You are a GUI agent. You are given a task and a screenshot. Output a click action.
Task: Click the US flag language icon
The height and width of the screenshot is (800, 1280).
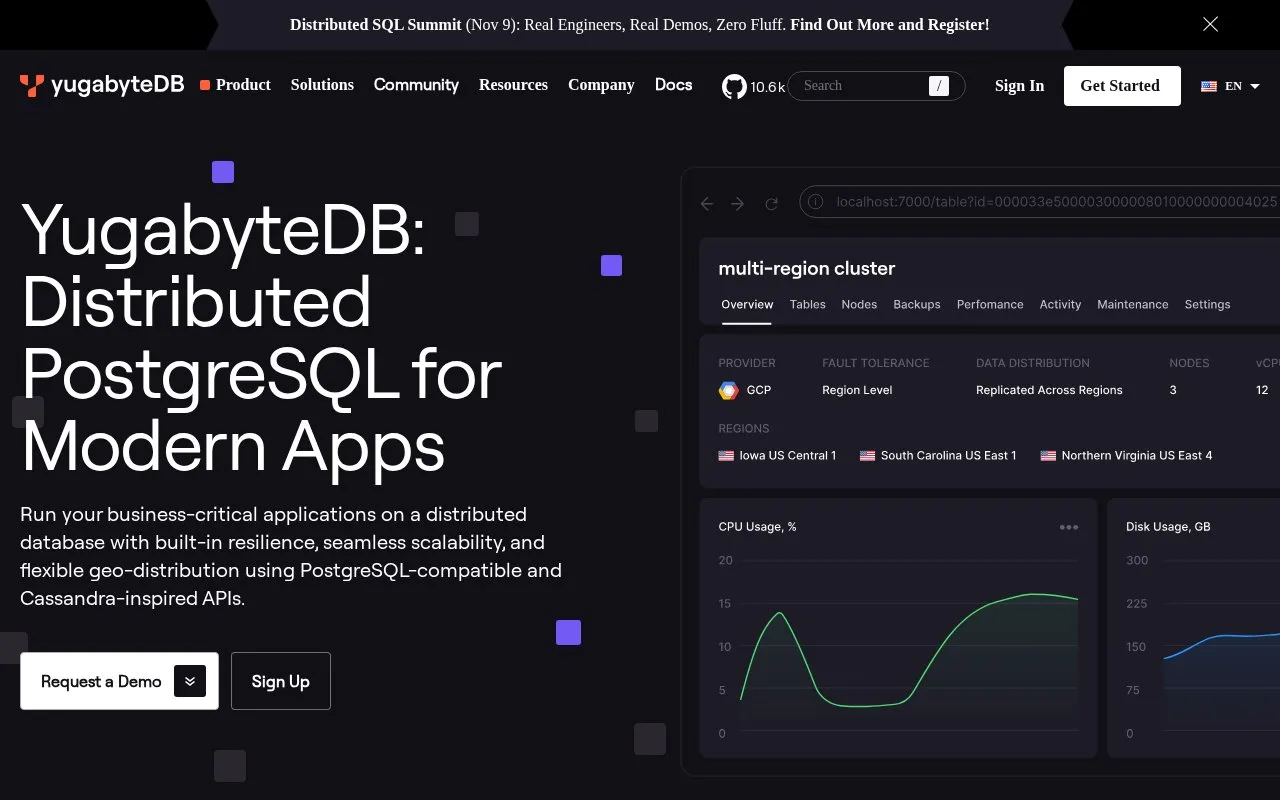tap(1209, 86)
